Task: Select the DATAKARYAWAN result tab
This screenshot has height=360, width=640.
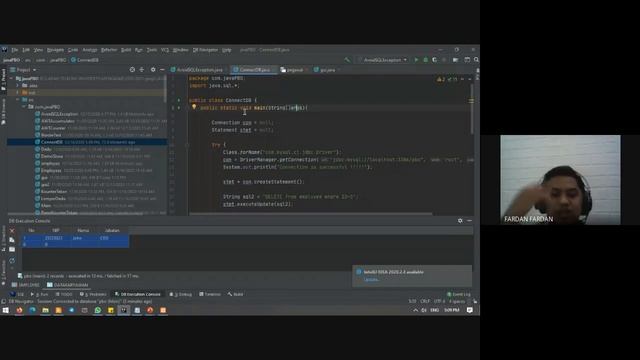Action: coord(67,285)
